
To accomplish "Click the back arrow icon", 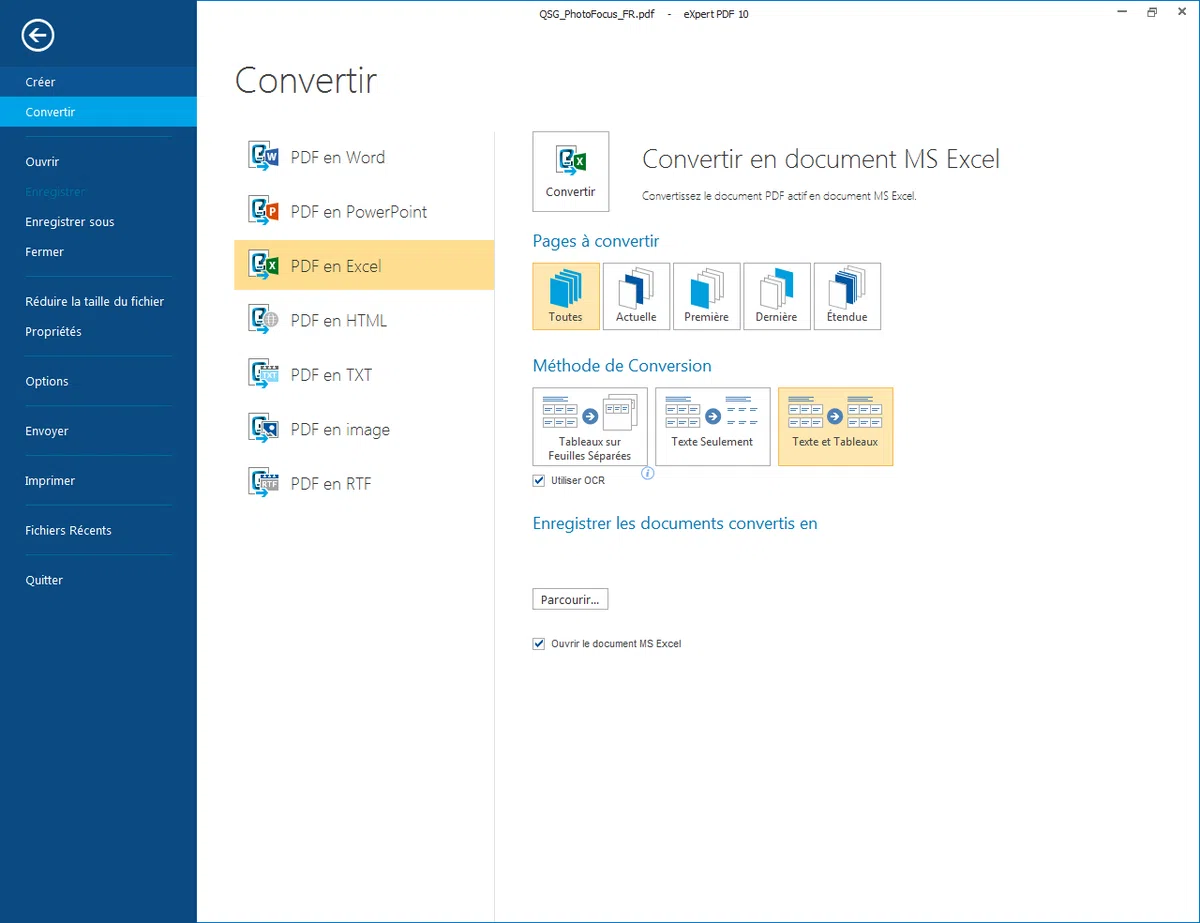I will click(38, 36).
